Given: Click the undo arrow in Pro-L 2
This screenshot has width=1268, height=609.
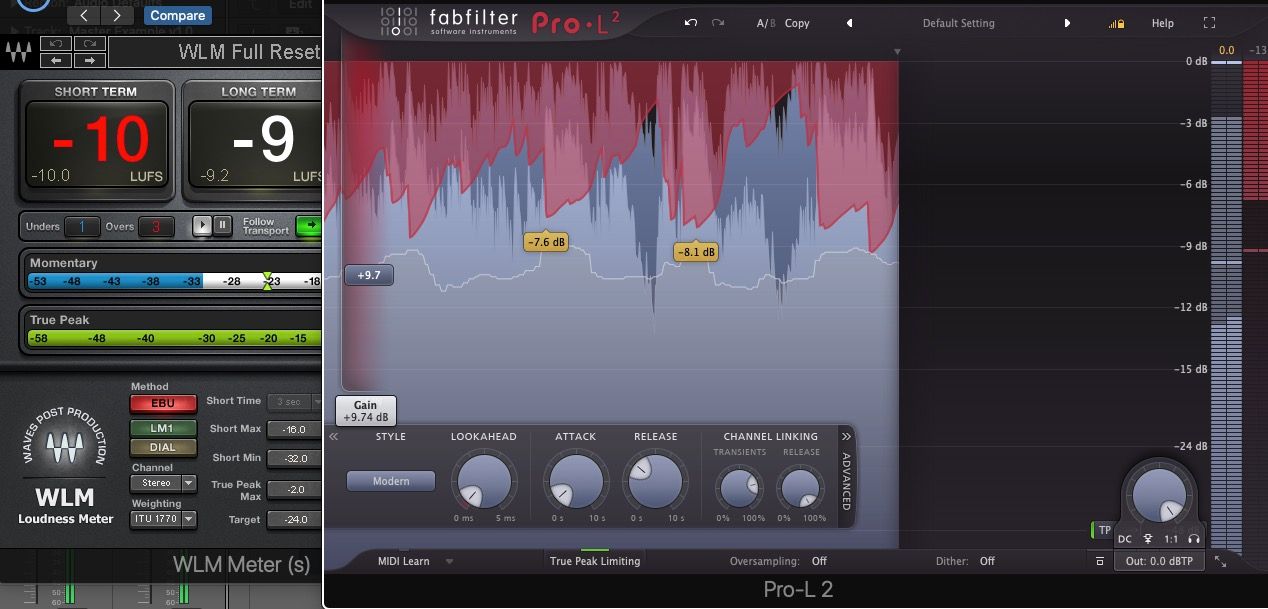Looking at the screenshot, I should [691, 23].
